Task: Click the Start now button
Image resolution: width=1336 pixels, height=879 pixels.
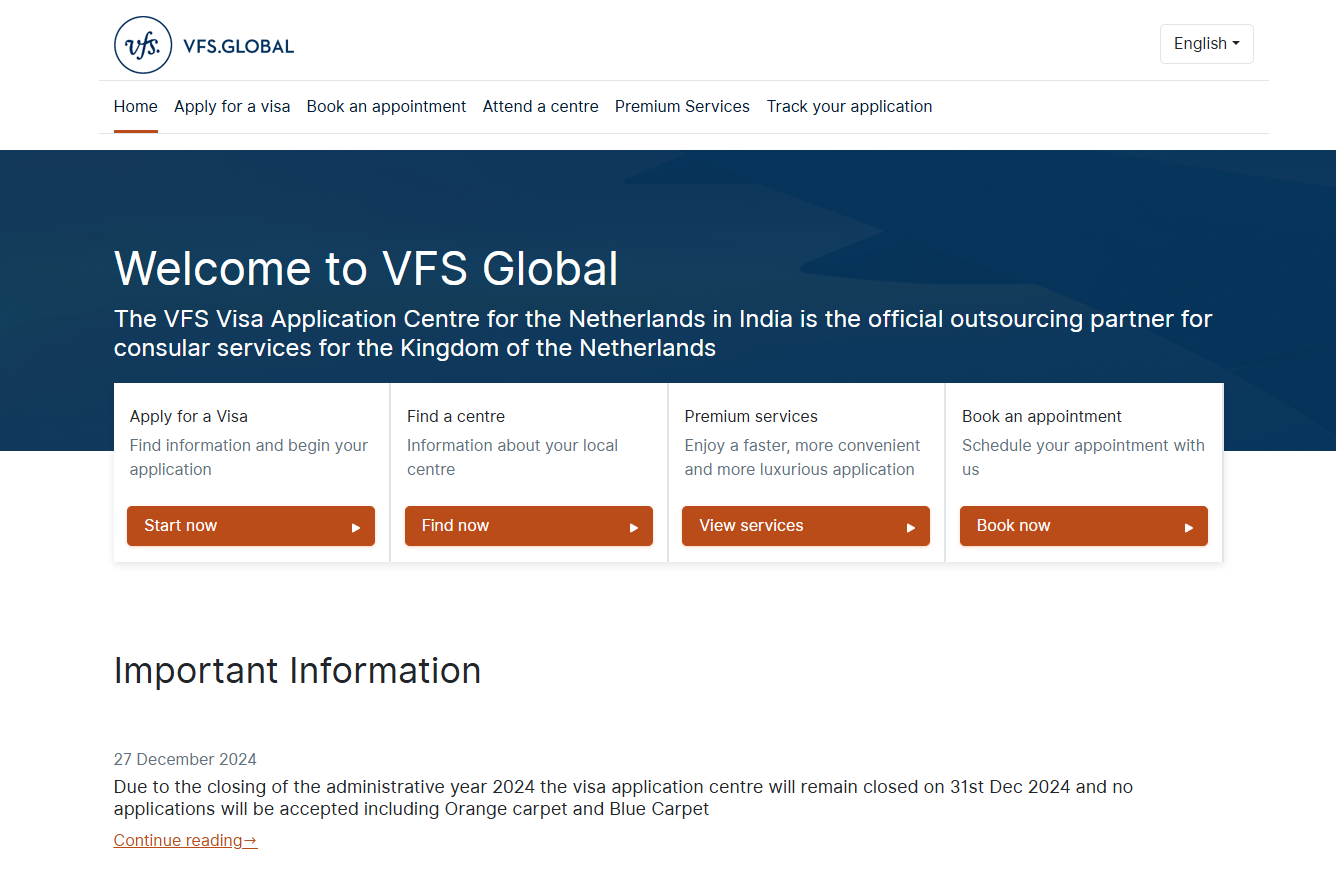Action: pos(251,526)
